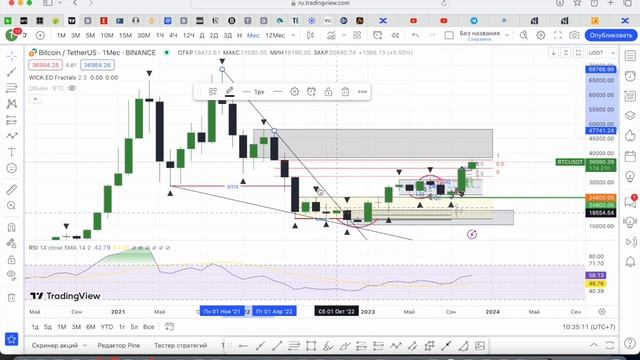The width and height of the screenshot is (640, 360).
Task: Open the watchlist panel in right sidebar
Action: [630, 56]
